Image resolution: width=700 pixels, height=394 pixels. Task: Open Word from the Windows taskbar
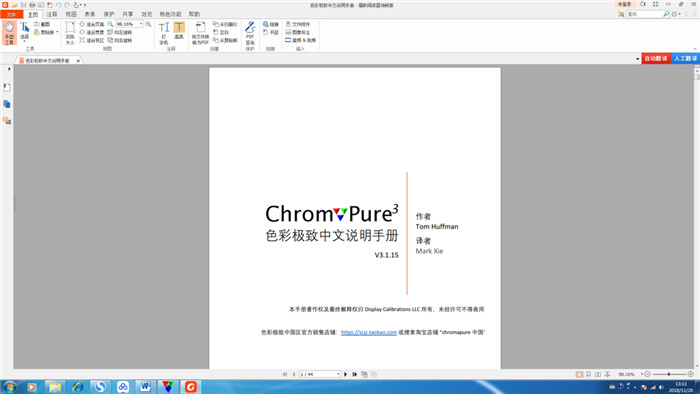145,387
